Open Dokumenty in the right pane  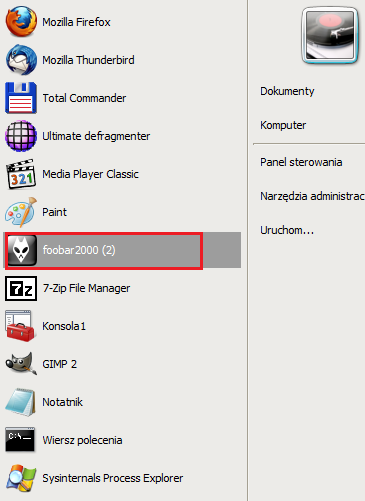287,91
